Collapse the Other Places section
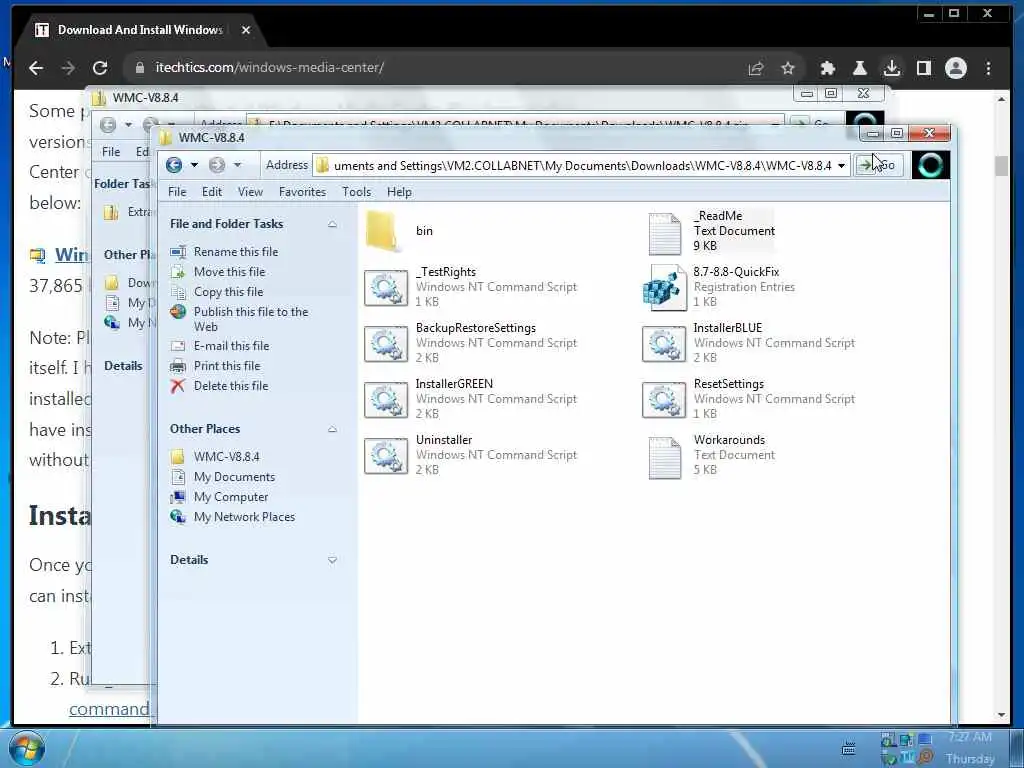 pyautogui.click(x=332, y=429)
